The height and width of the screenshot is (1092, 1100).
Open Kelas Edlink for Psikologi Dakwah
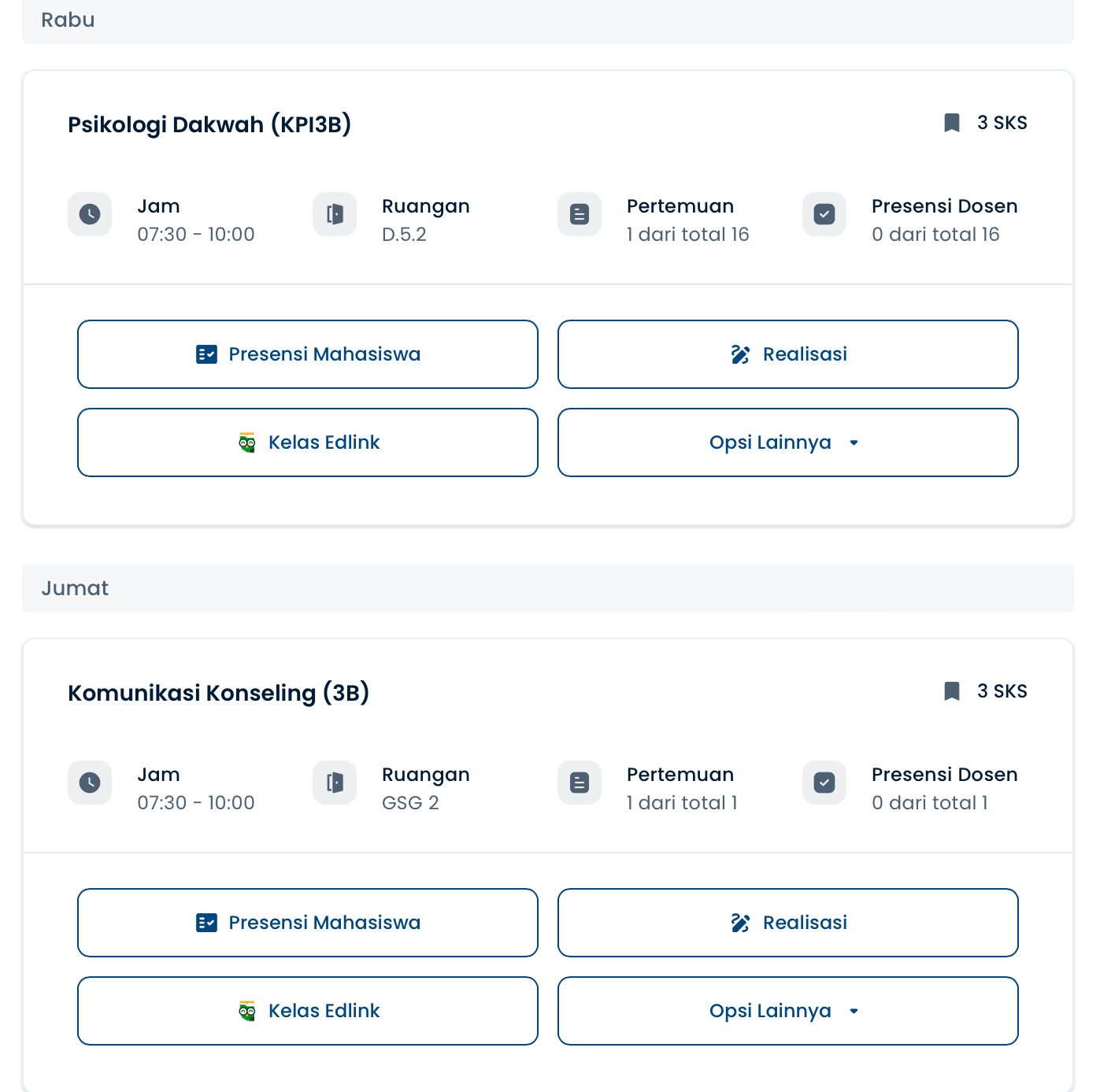(x=308, y=442)
